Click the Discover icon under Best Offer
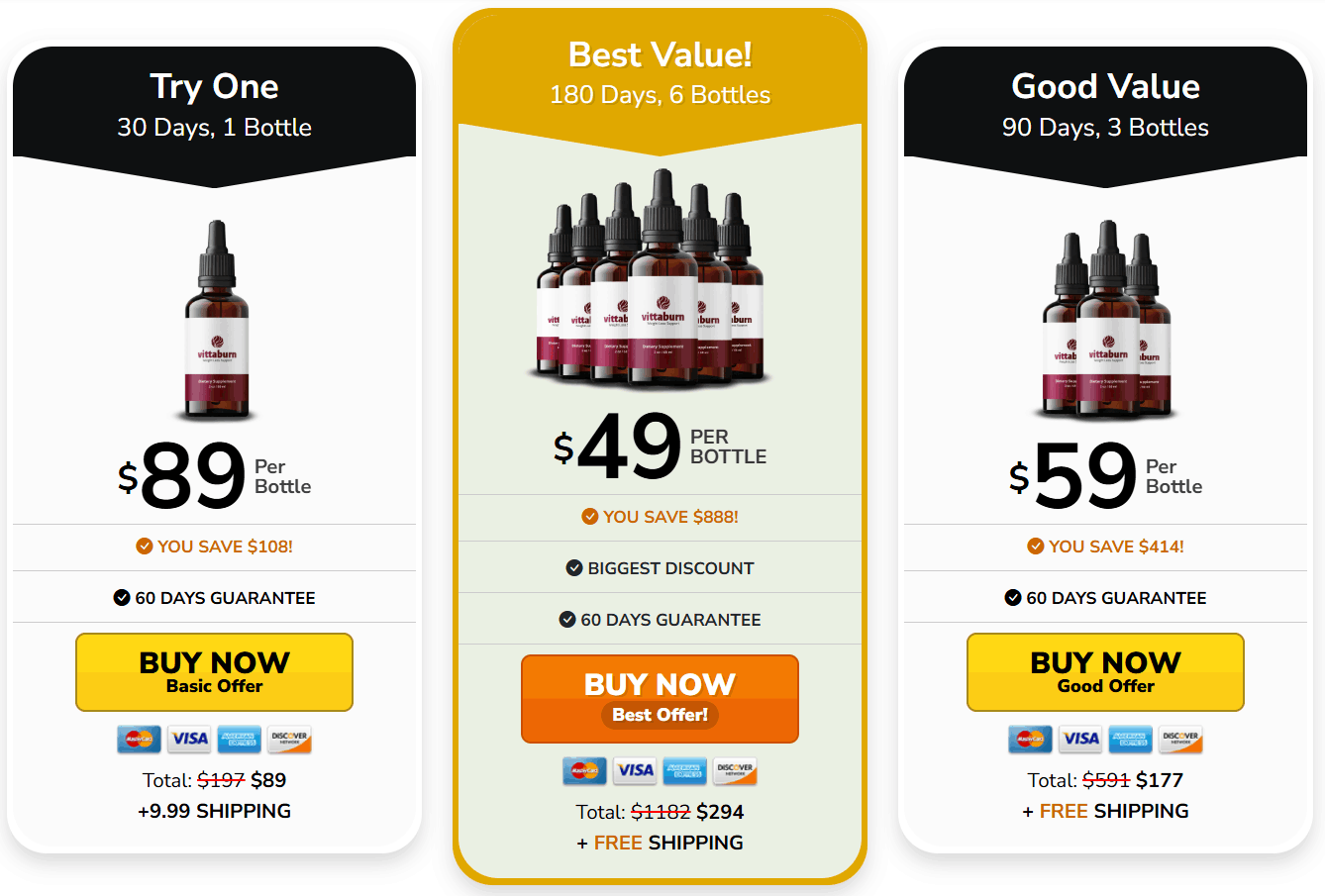 (735, 770)
